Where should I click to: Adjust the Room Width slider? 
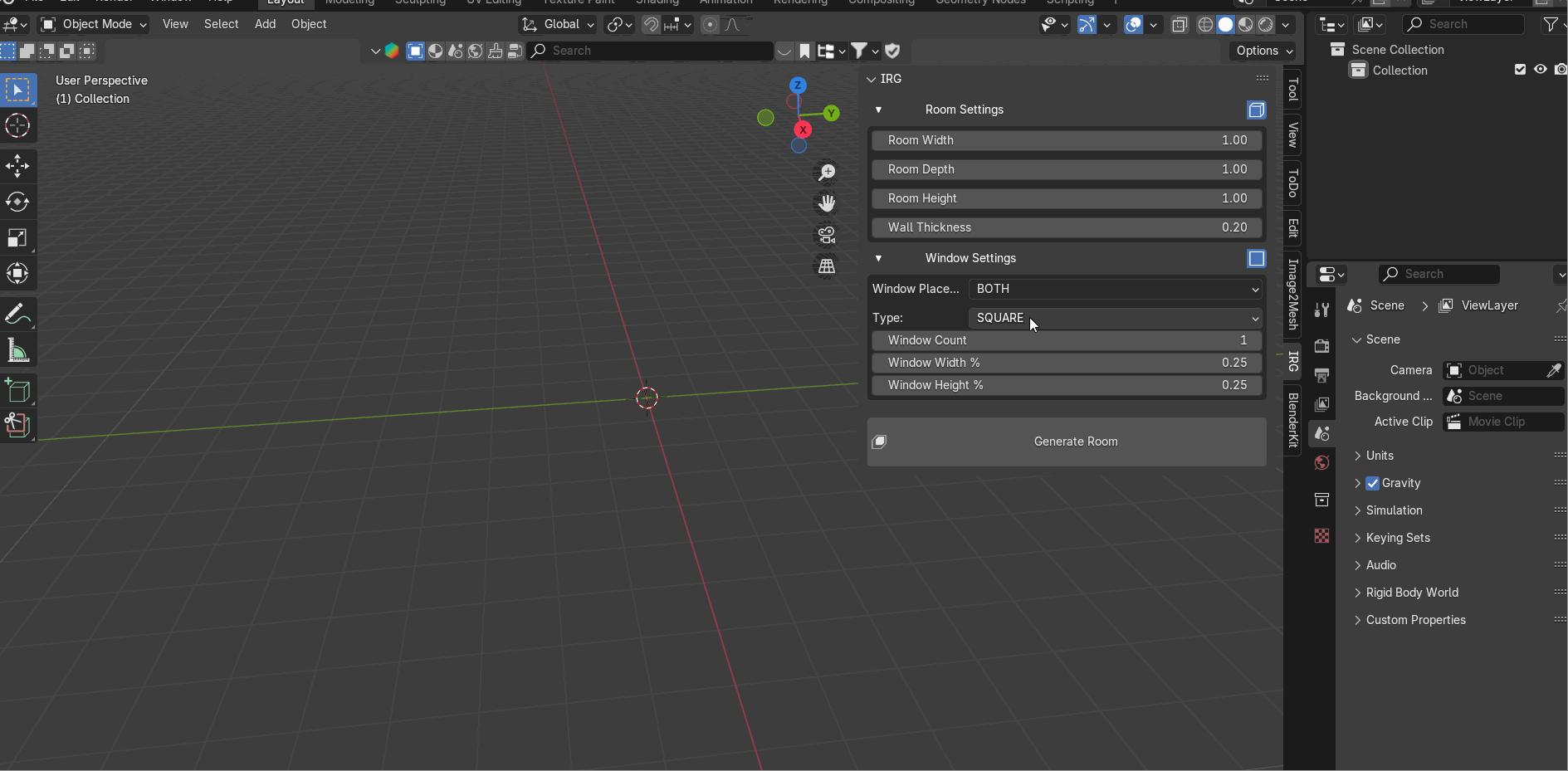[x=1067, y=140]
